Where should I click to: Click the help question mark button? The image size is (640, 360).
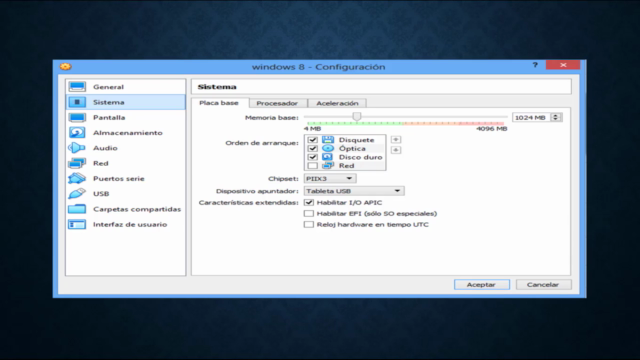point(535,65)
